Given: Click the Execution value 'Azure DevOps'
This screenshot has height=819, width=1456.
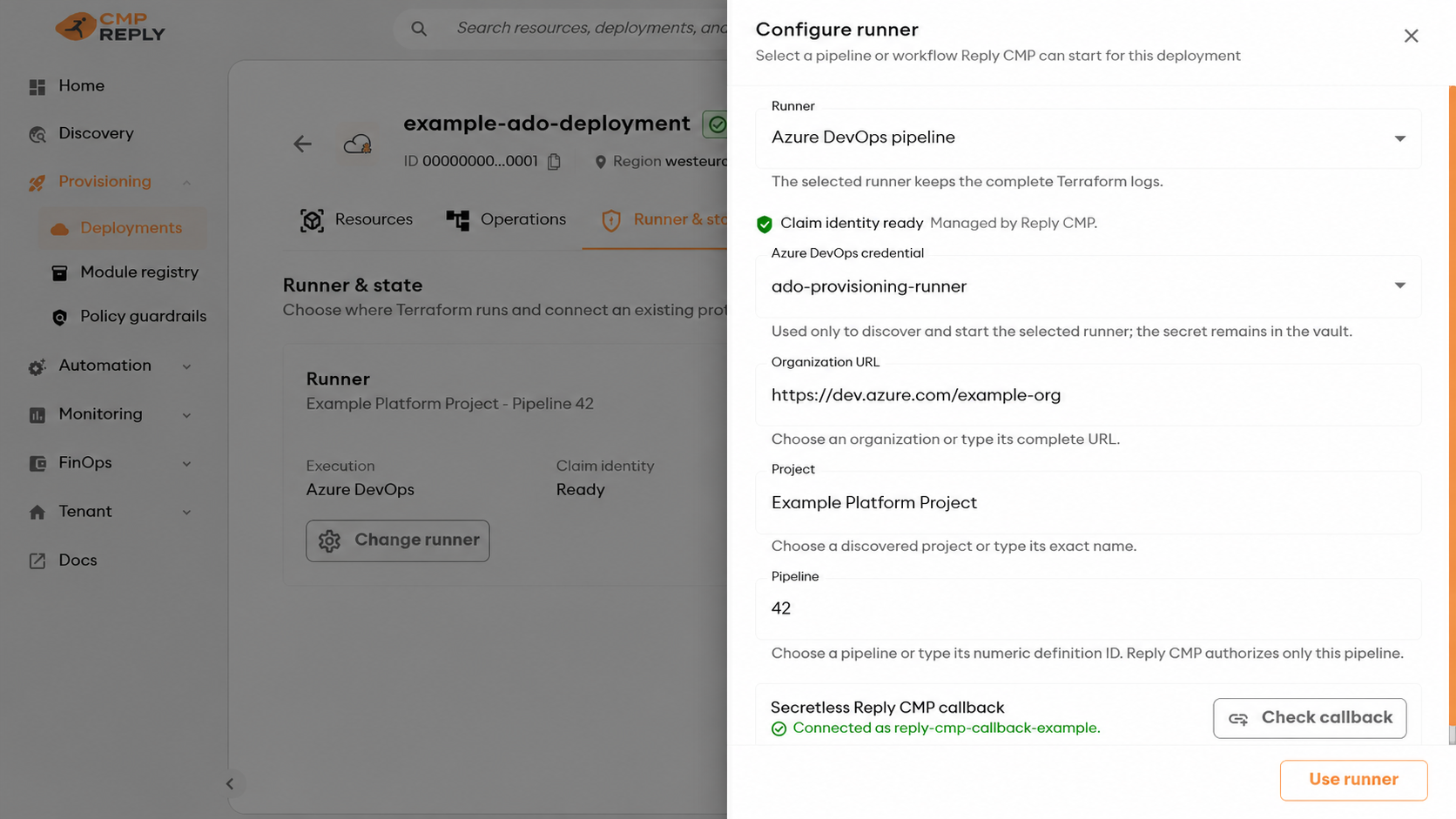Looking at the screenshot, I should (x=360, y=490).
